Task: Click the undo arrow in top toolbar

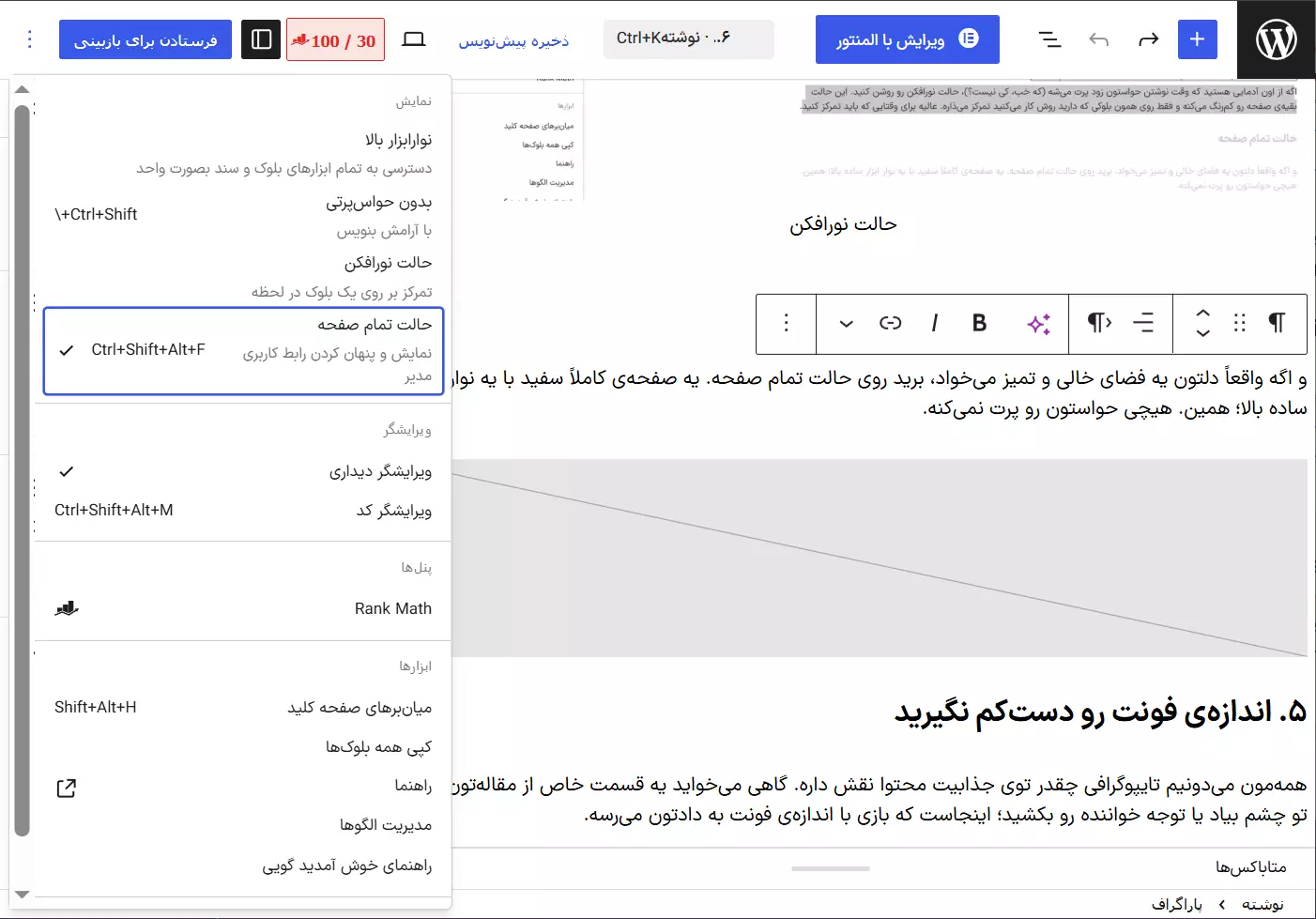Action: point(1099,39)
